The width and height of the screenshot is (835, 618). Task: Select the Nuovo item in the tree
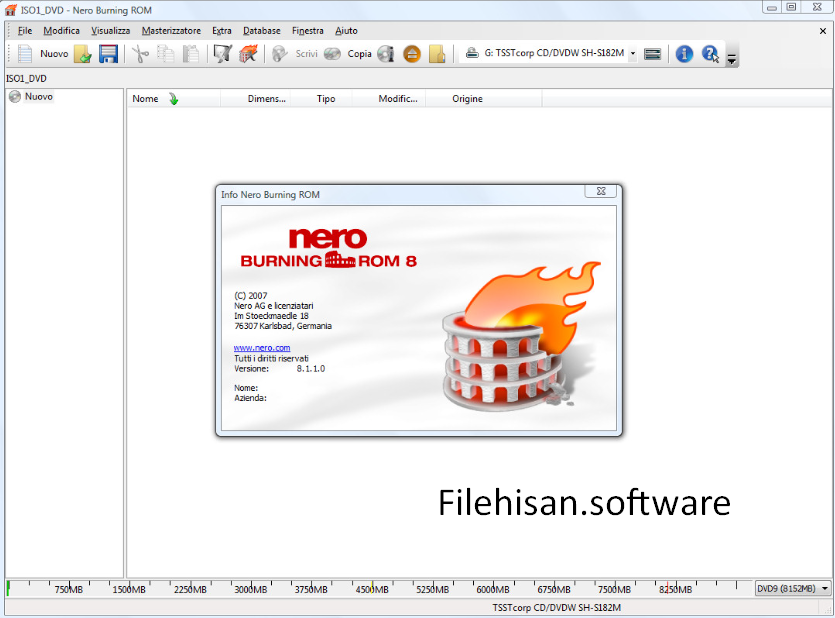[x=39, y=97]
